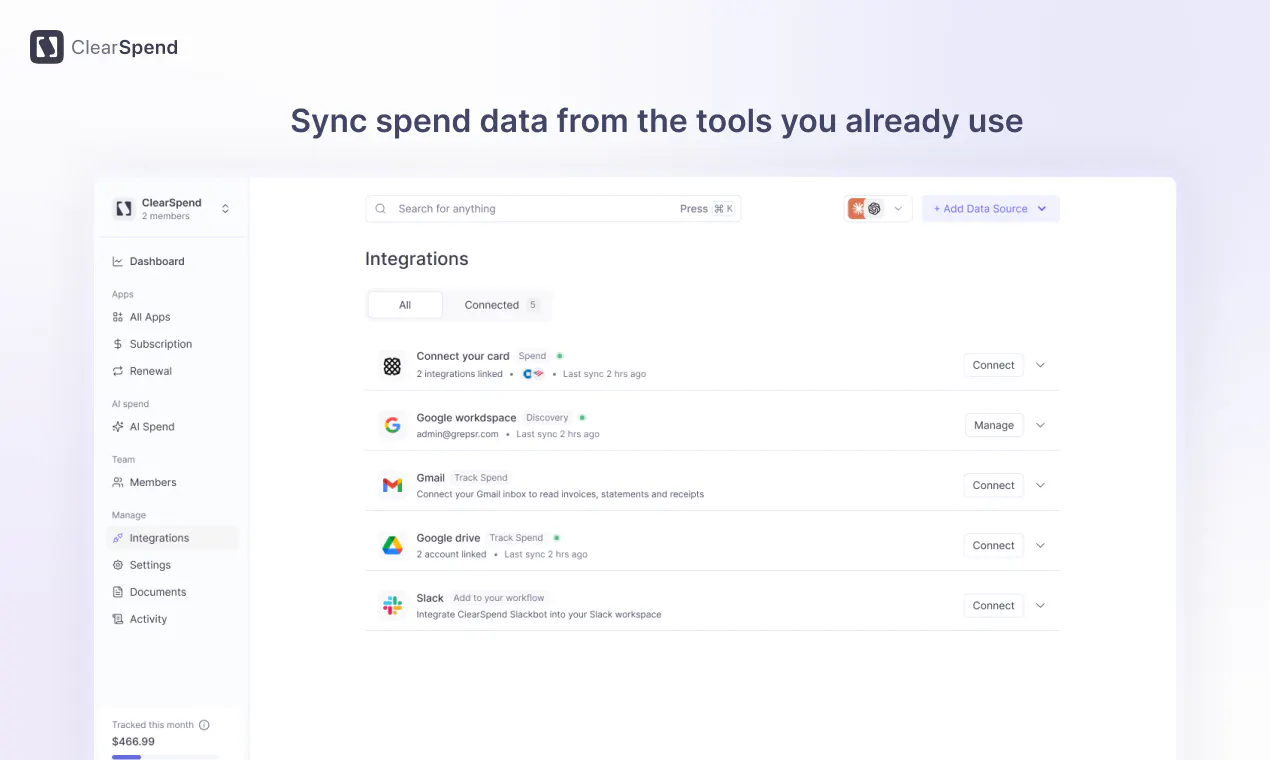Click the Google Drive triangle icon
This screenshot has width=1270, height=760.
coord(392,545)
